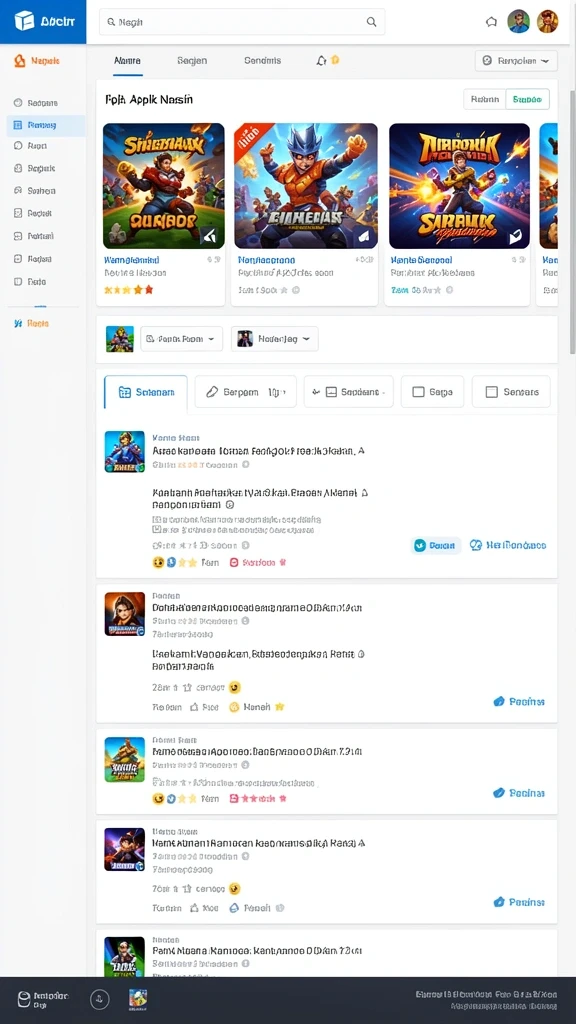Viewport: 576px width, 1024px height.
Task: Open the first post's game thumbnail
Action: 125,451
